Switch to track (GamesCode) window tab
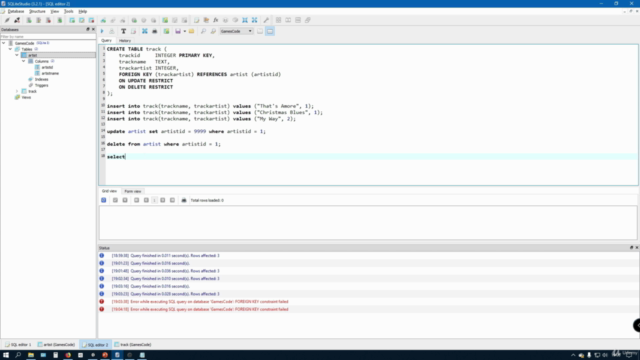This screenshot has height=360, width=640. pyautogui.click(x=133, y=344)
